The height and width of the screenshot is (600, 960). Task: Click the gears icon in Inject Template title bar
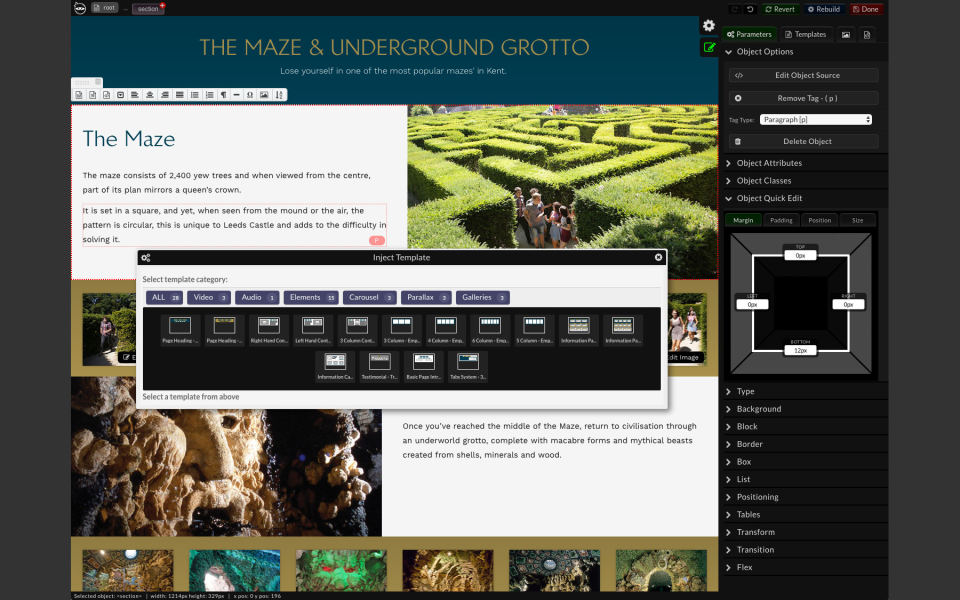[146, 258]
